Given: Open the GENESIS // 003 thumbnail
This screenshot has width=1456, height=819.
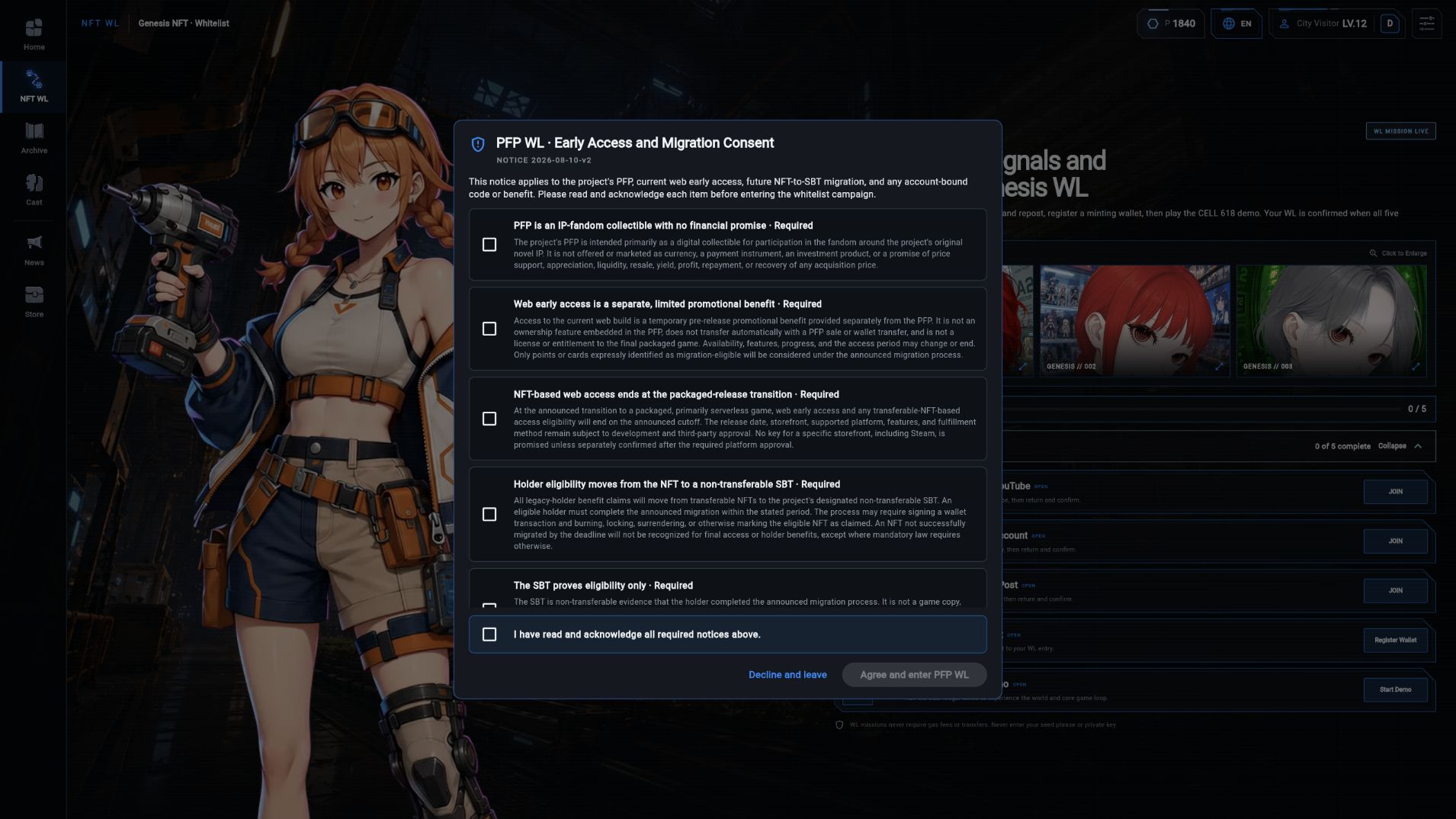Looking at the screenshot, I should click(1332, 320).
